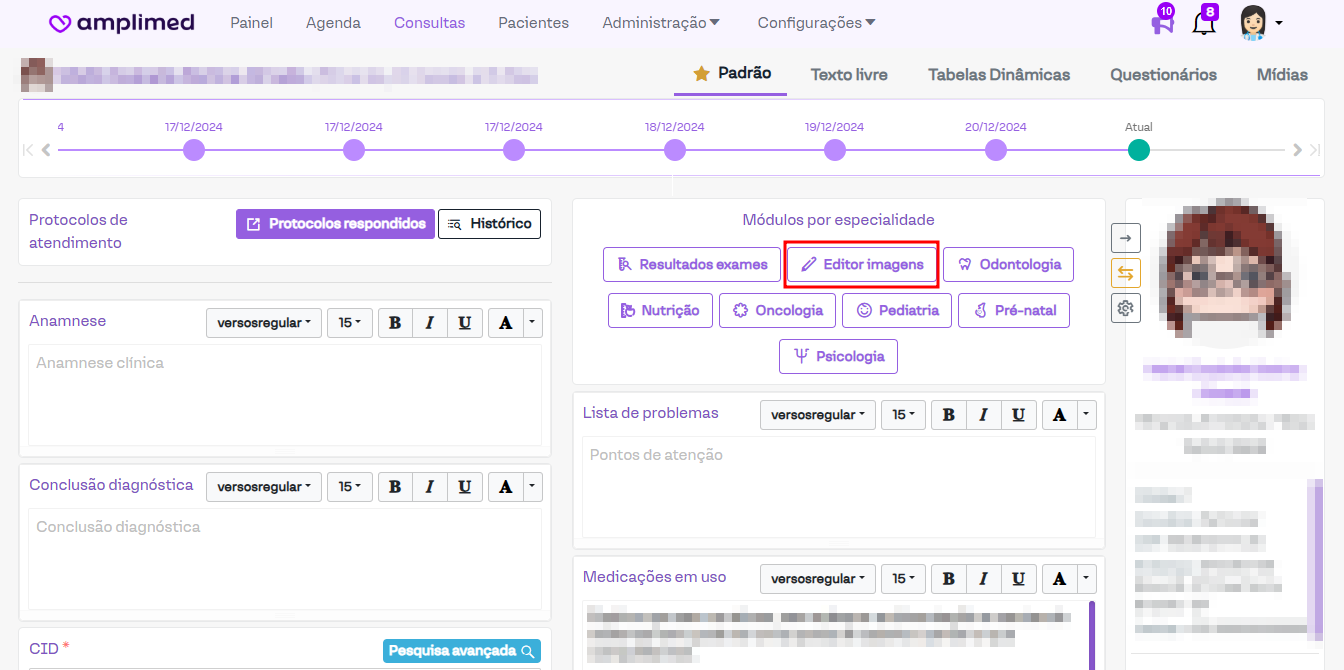Click the Protocolos respondidos button
This screenshot has height=670, width=1344.
click(x=336, y=224)
